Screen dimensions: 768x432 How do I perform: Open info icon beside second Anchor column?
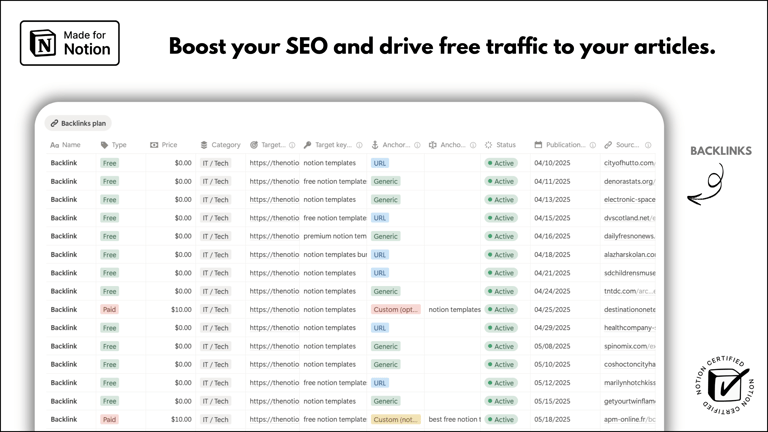point(473,145)
